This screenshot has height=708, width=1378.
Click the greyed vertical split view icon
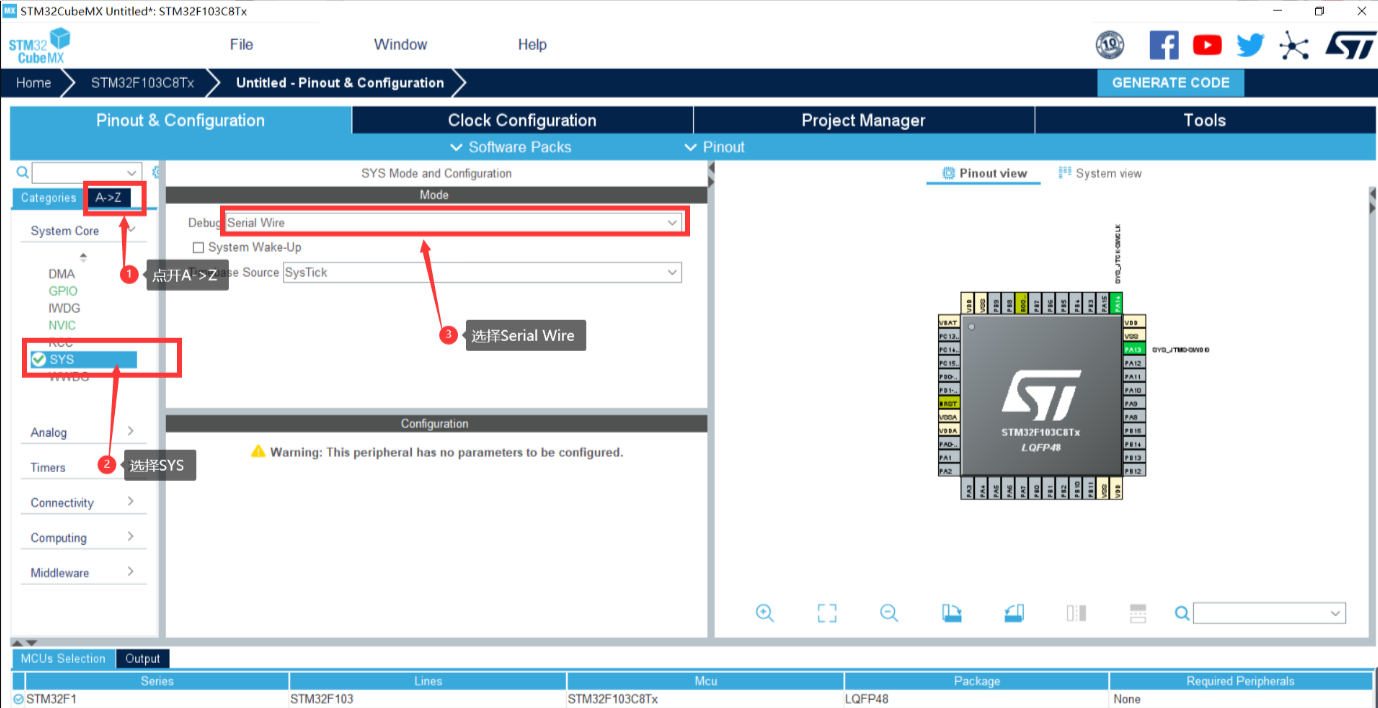pos(1076,613)
